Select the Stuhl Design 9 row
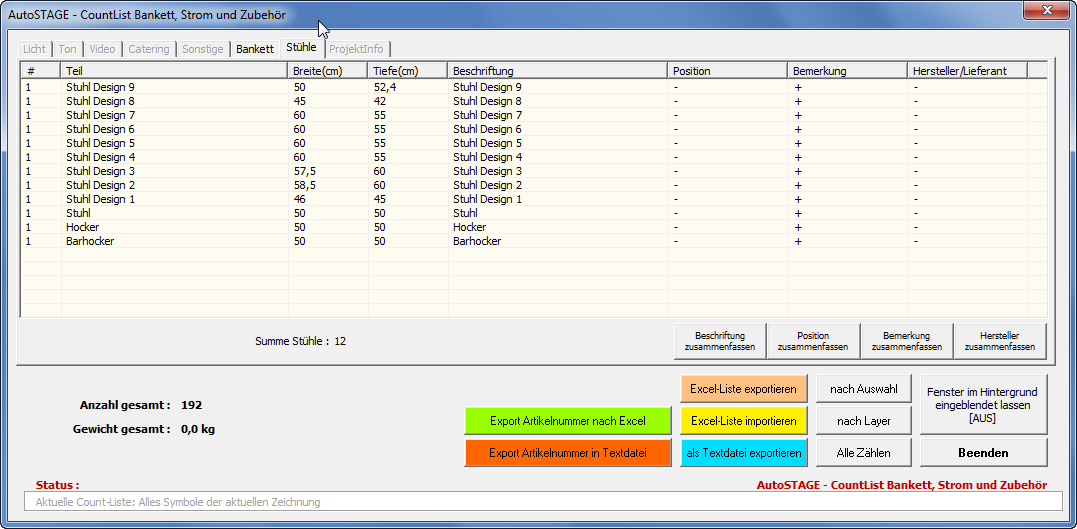The image size is (1077, 529). coord(100,87)
